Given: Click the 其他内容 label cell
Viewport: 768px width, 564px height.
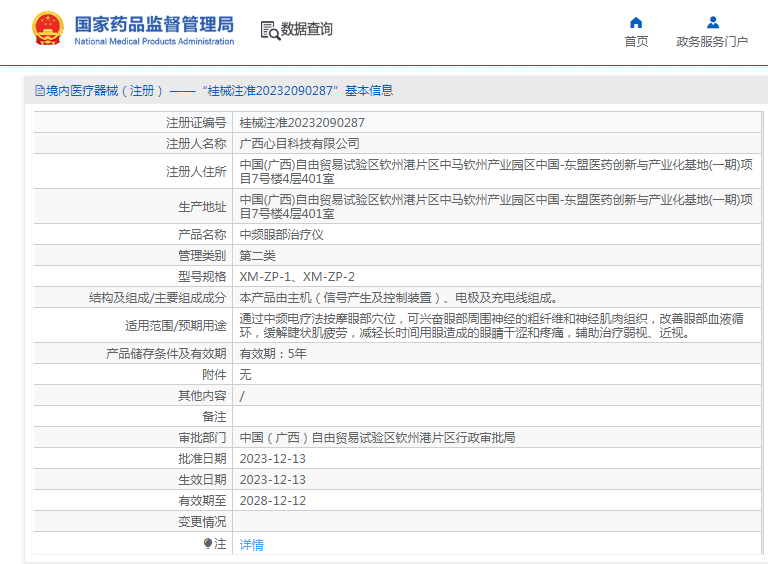Looking at the screenshot, I should 202,396.
